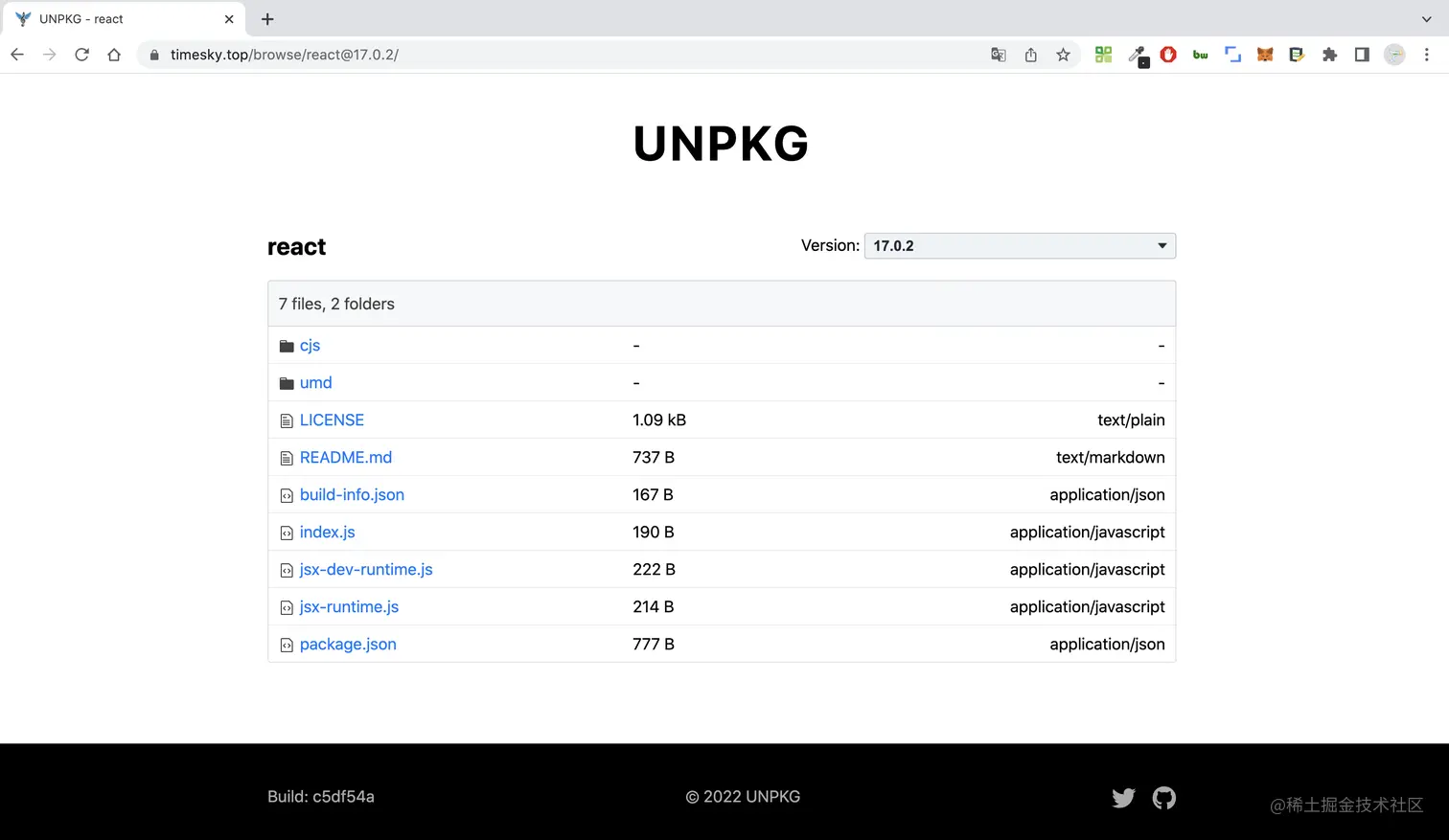Open the notepad with pencil extension icon
Screen dimensions: 1449x840
(x=1297, y=55)
